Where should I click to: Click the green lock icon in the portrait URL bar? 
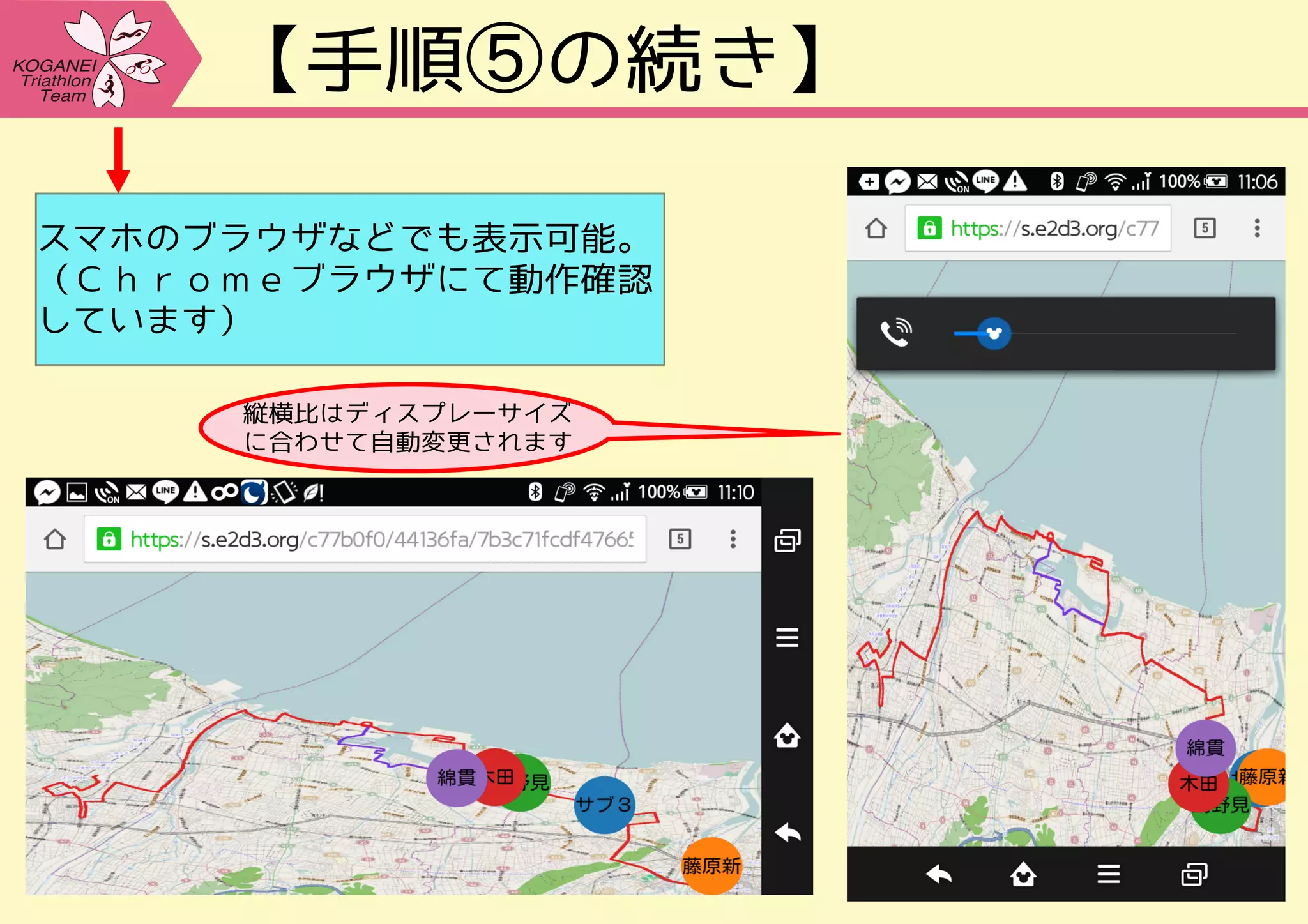click(x=929, y=228)
